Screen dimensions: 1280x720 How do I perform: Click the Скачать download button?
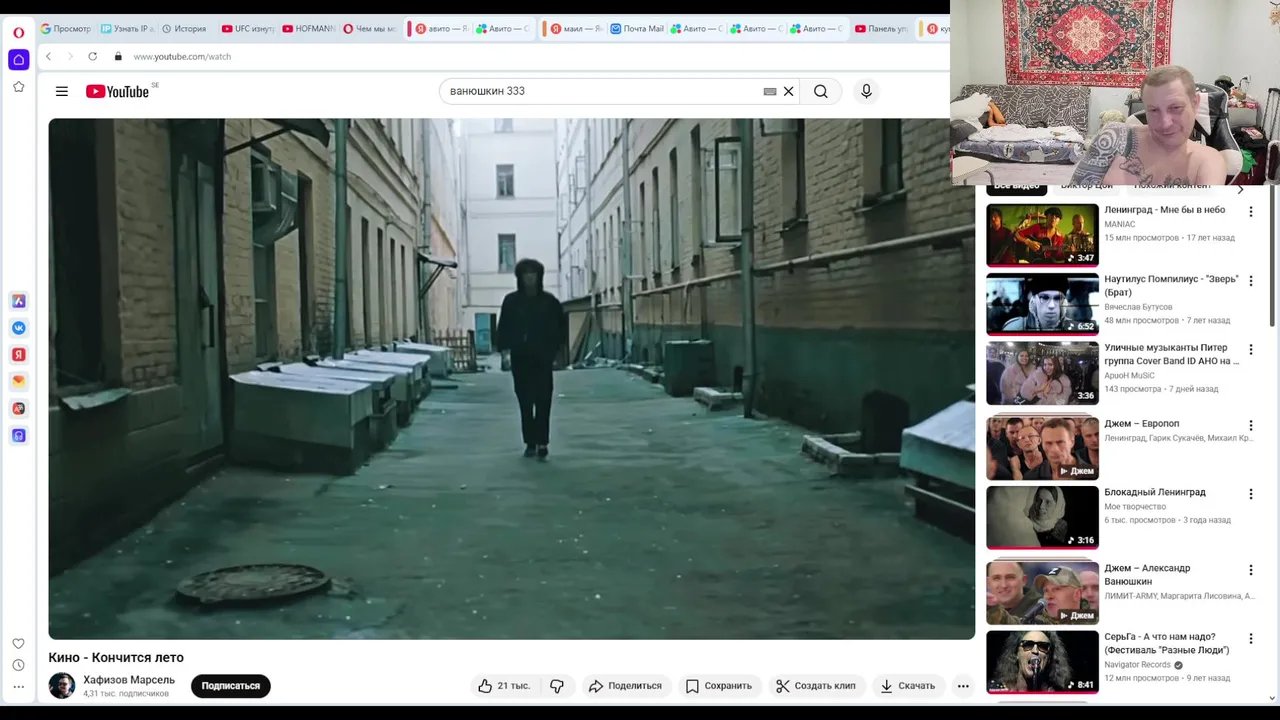coord(907,685)
